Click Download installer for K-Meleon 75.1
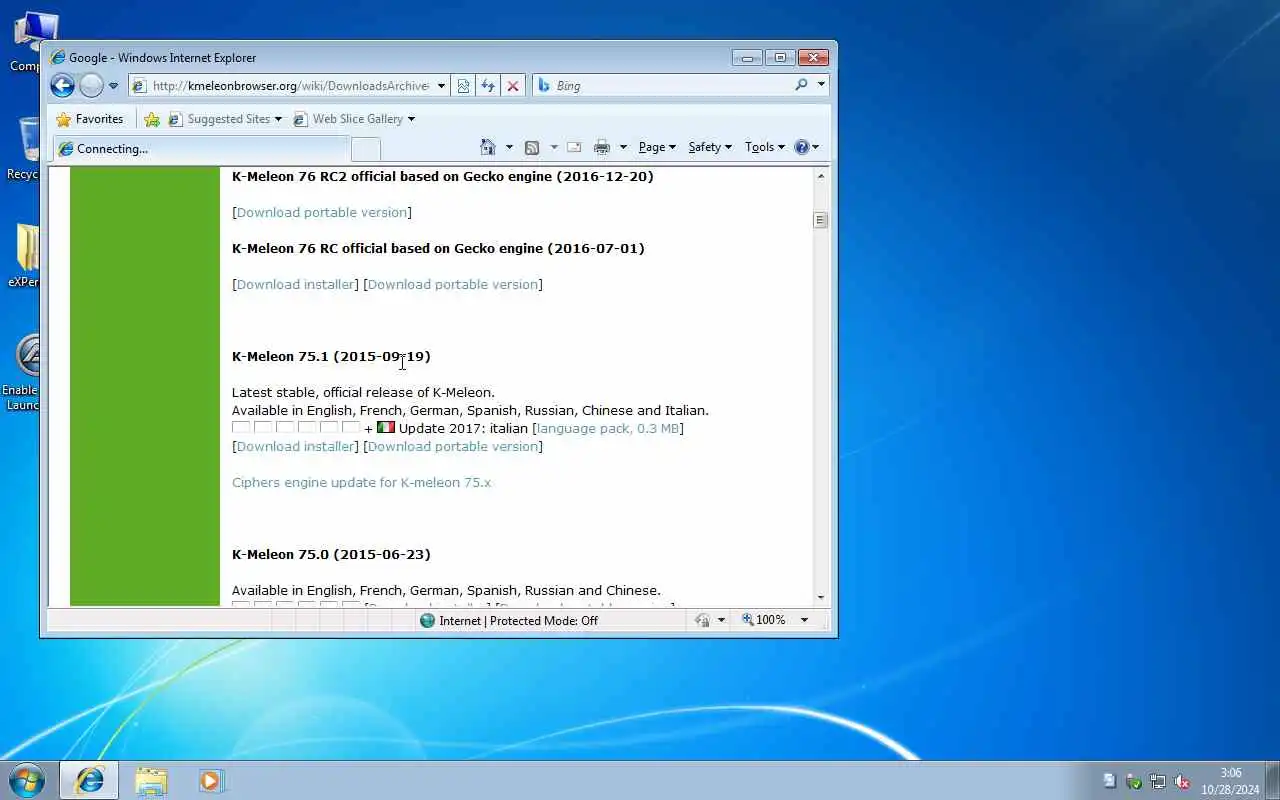The image size is (1280, 800). point(295,446)
